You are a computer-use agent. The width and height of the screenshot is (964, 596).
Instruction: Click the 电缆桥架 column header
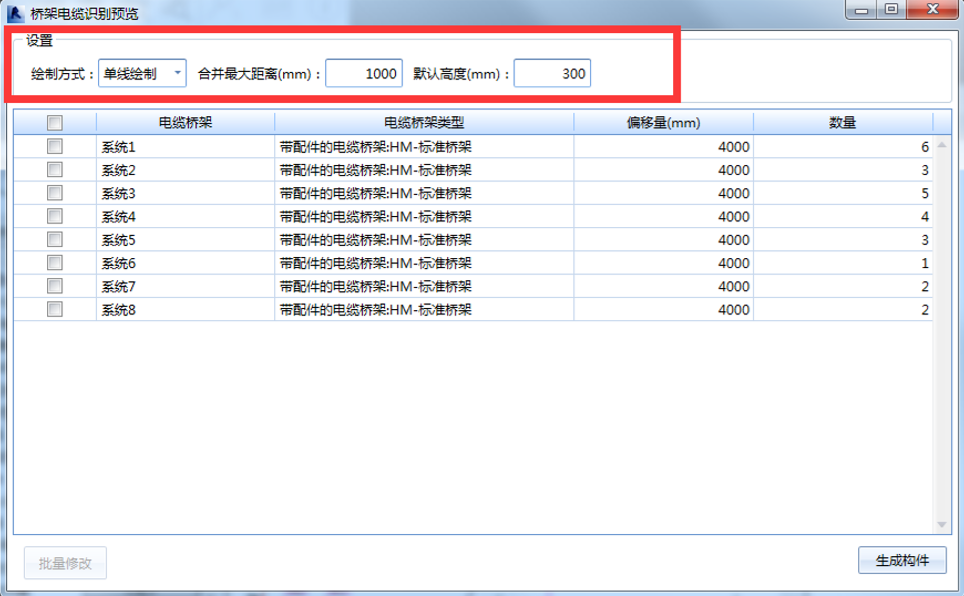(x=185, y=123)
